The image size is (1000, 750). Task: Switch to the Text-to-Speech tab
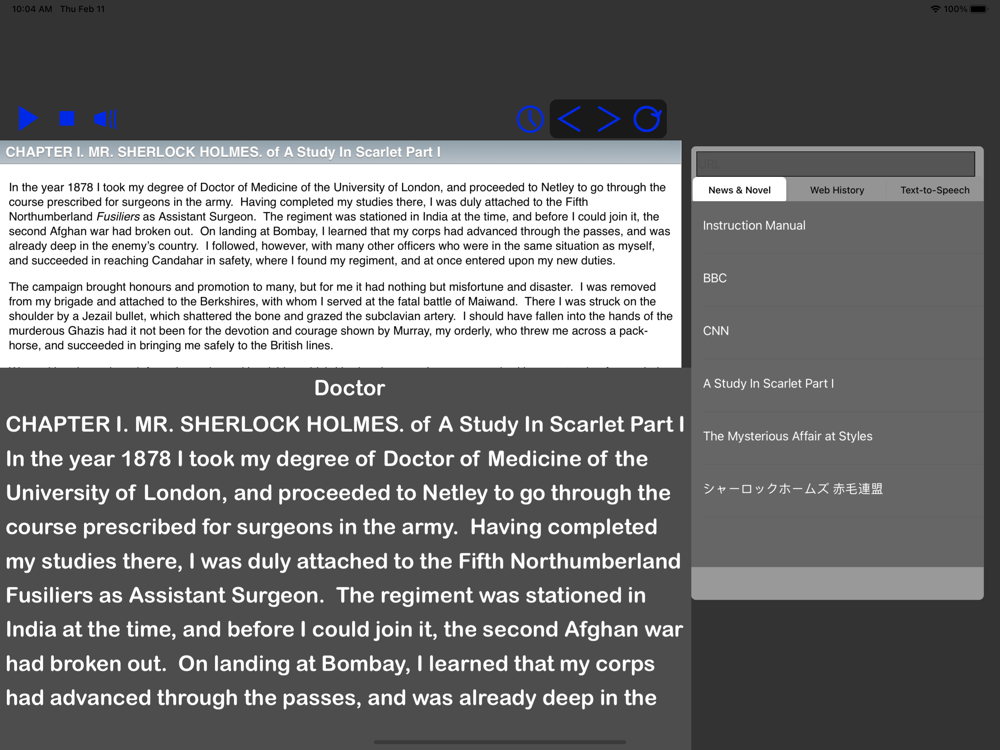(935, 190)
